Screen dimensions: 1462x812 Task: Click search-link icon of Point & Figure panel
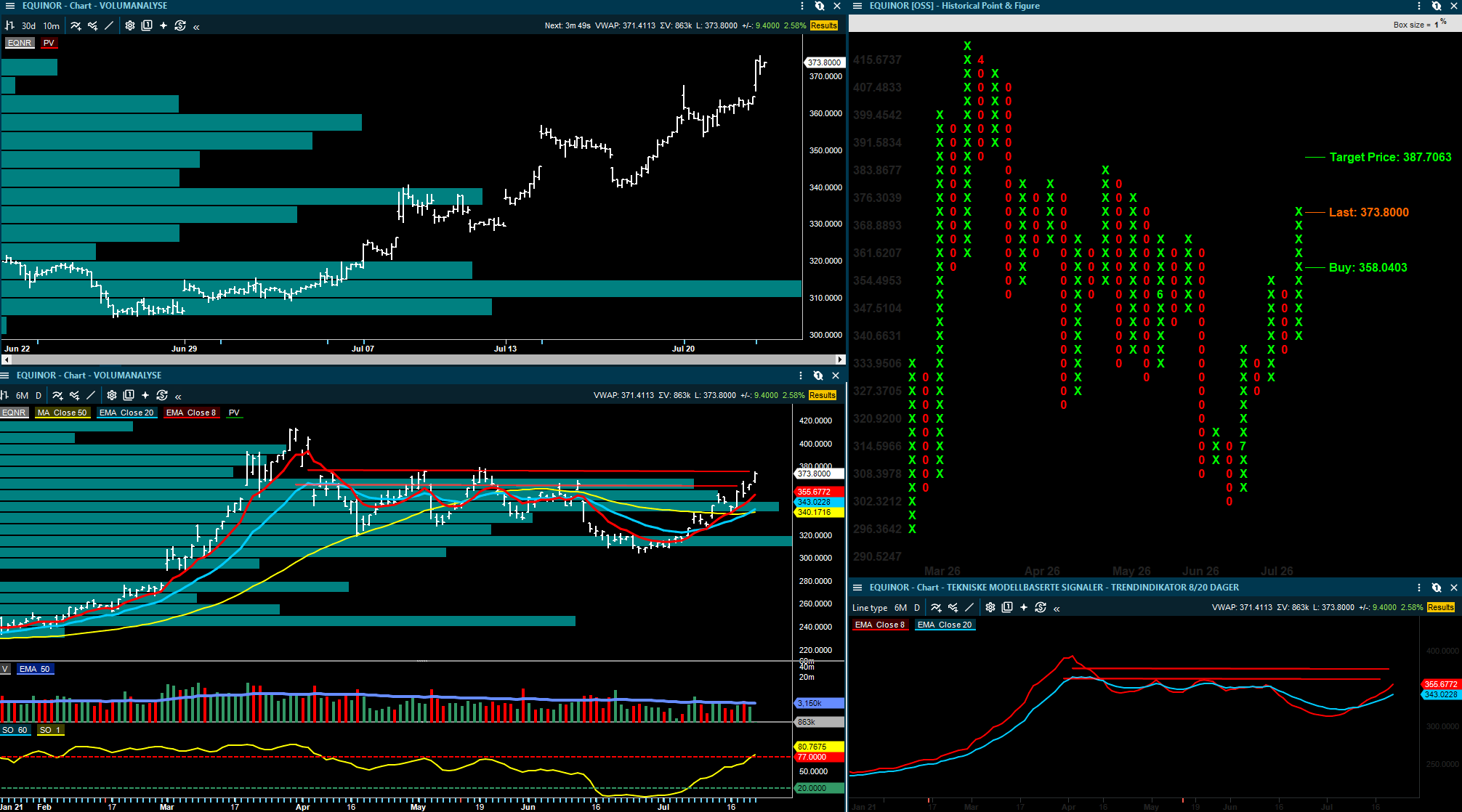(x=1437, y=6)
